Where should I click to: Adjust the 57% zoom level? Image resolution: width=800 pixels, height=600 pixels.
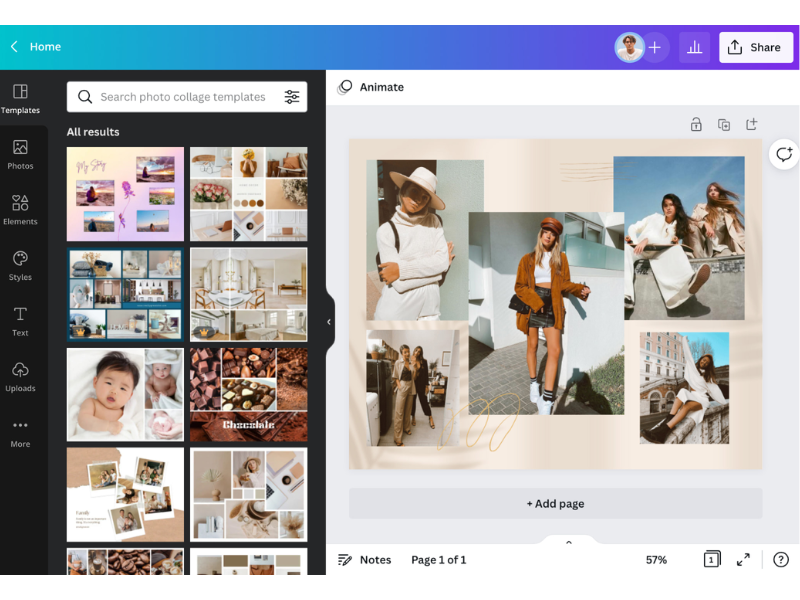[656, 560]
